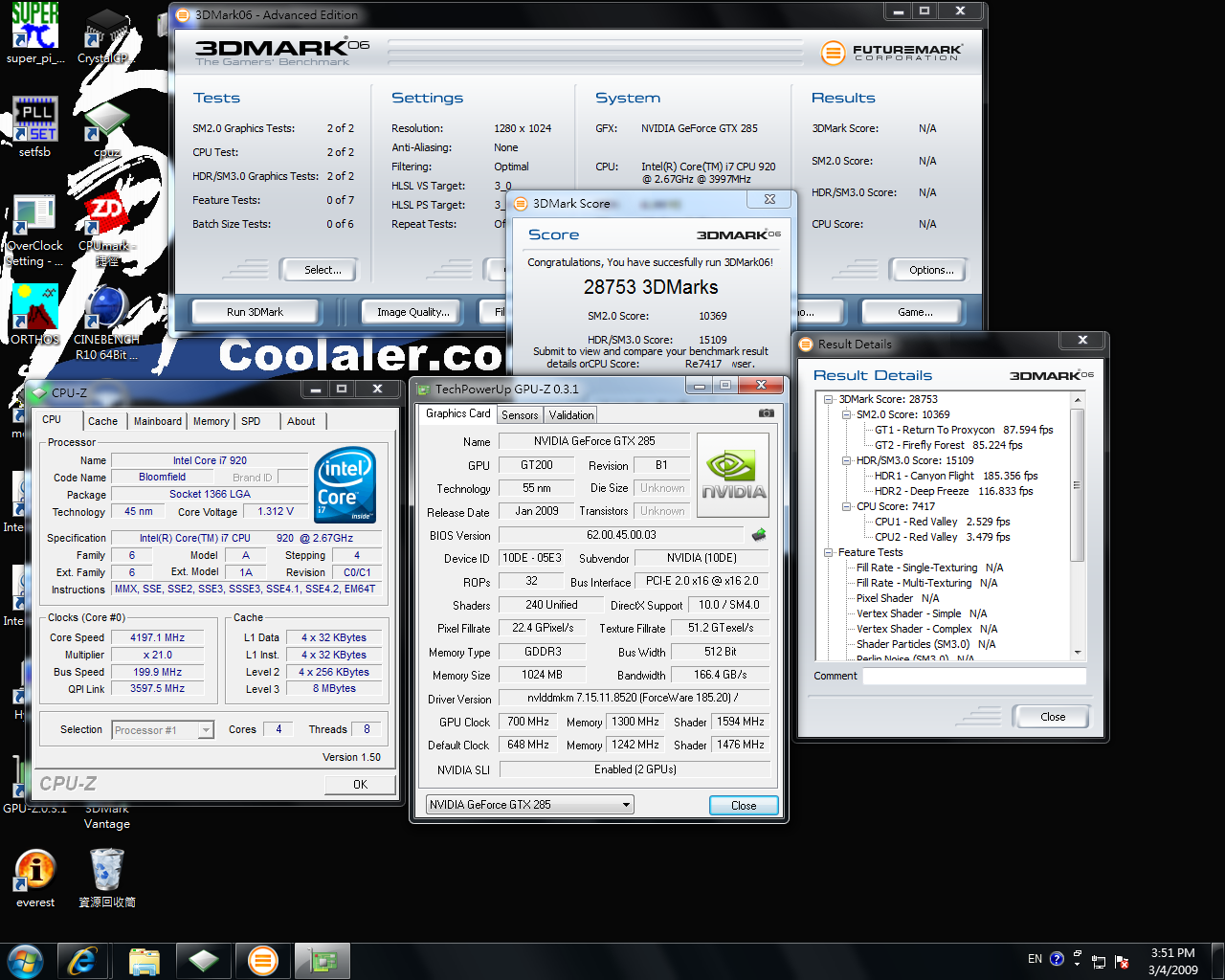Image resolution: width=1225 pixels, height=980 pixels.
Task: Select CPU1 - Red Valley result row
Action: [942, 522]
